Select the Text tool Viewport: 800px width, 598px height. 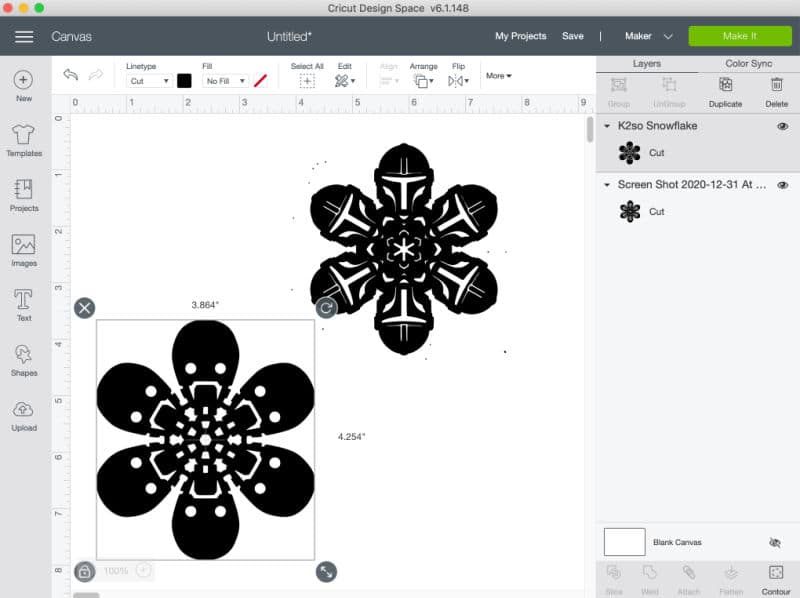click(x=23, y=305)
